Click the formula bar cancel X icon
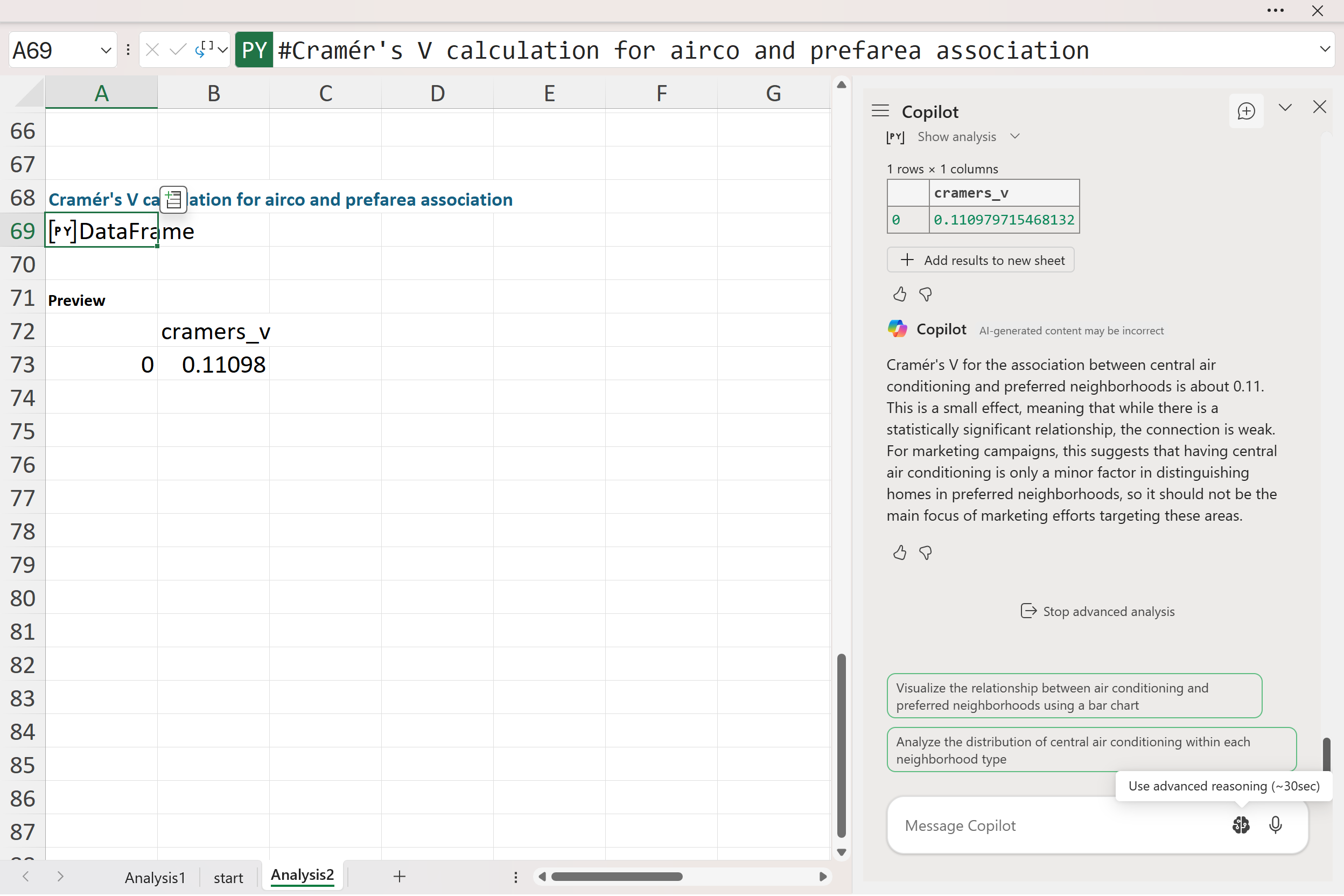The width and height of the screenshot is (1344, 896). 152,50
